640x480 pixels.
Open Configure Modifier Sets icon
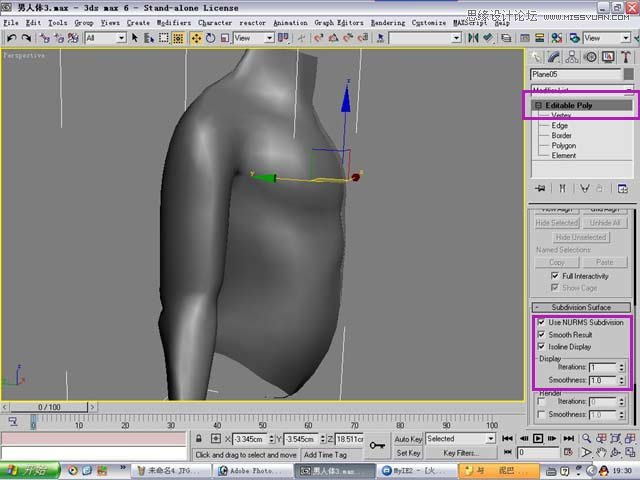(x=622, y=188)
